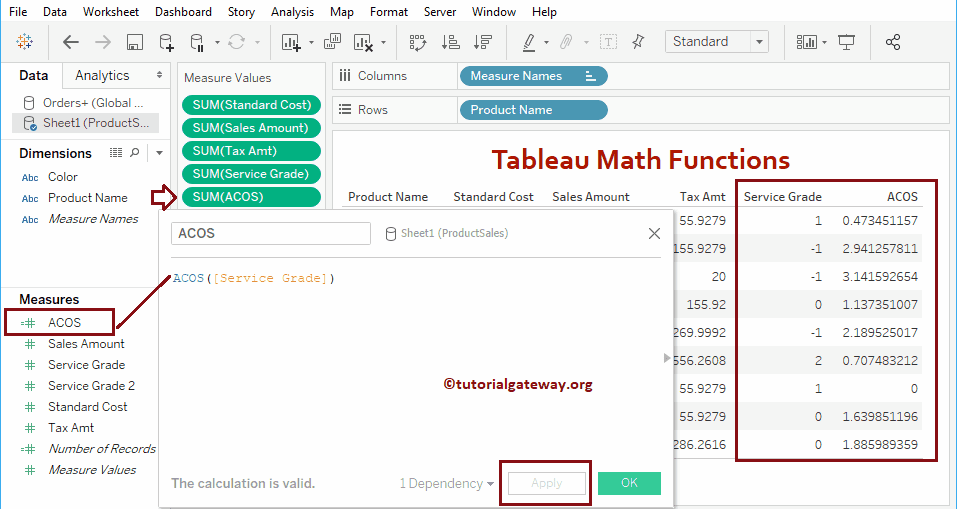957x509 pixels.
Task: Duplicate the sheet icon
Action: (x=333, y=42)
